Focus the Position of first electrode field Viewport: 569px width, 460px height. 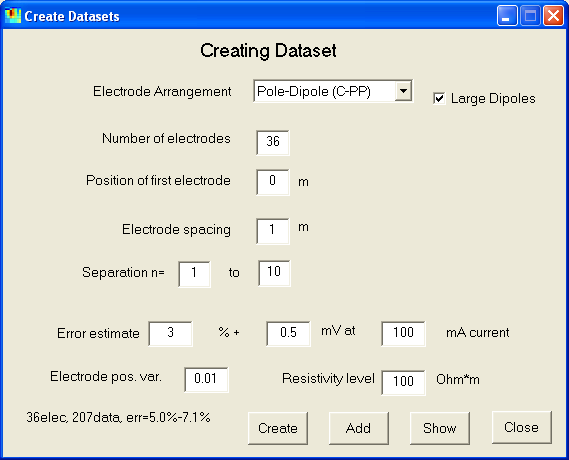point(273,182)
